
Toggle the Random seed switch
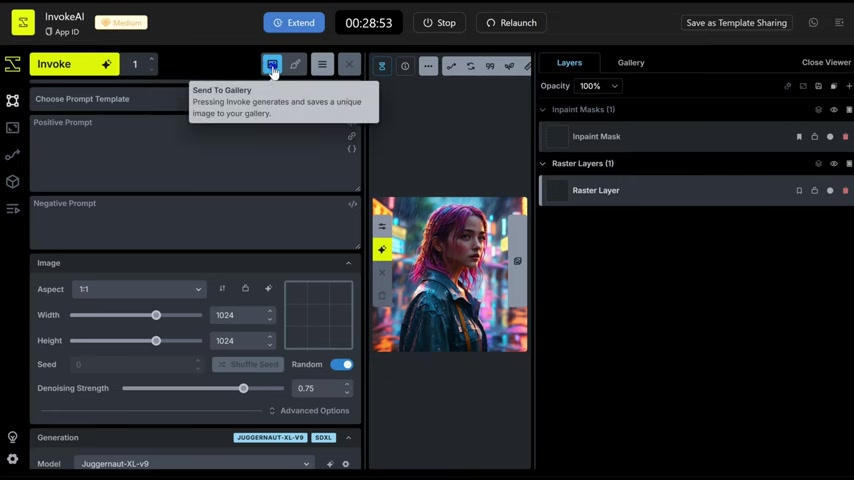341,364
